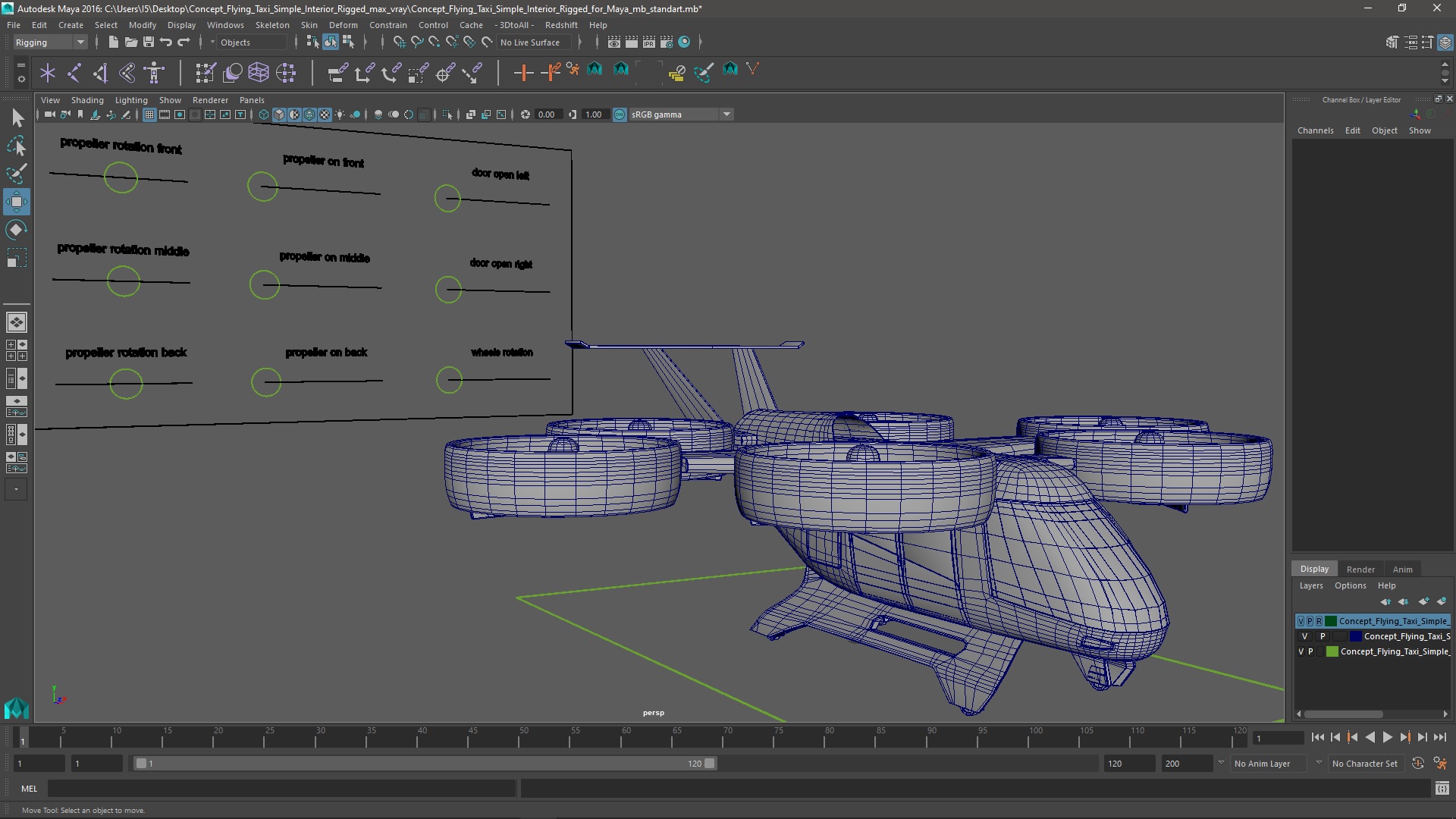This screenshot has height=819, width=1456.
Task: Select the Rotate tool in toolbox
Action: 16,230
